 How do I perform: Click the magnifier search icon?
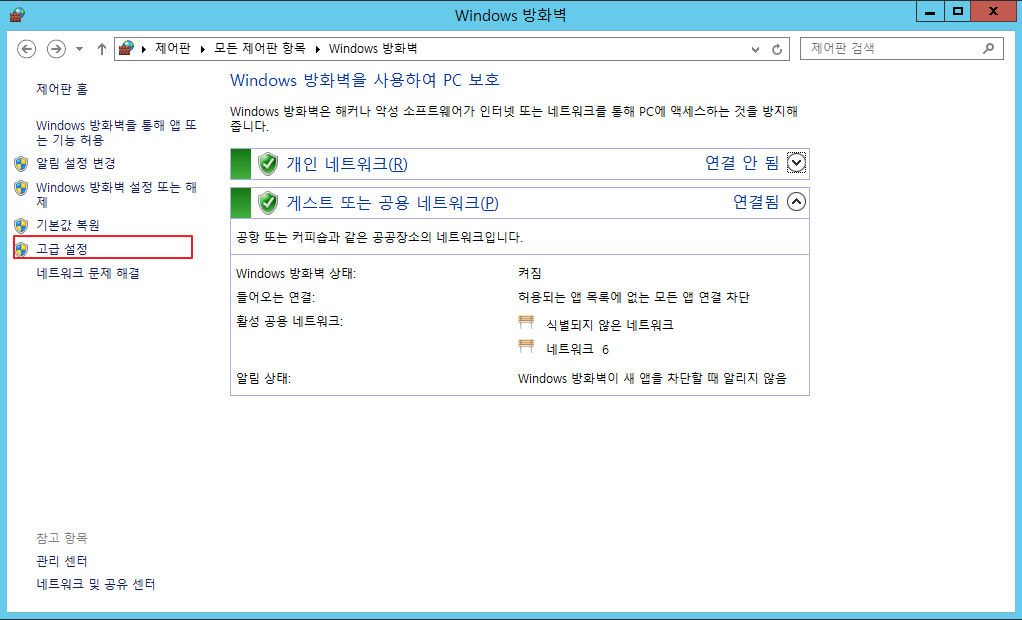[989, 48]
